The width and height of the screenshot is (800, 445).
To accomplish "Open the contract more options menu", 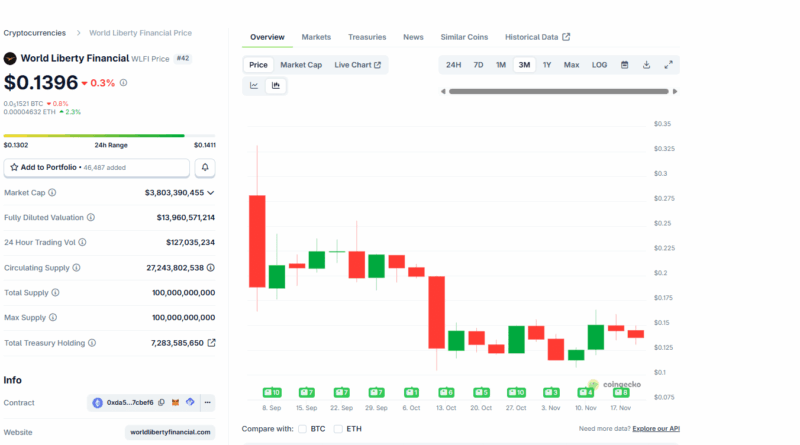I will 207,403.
